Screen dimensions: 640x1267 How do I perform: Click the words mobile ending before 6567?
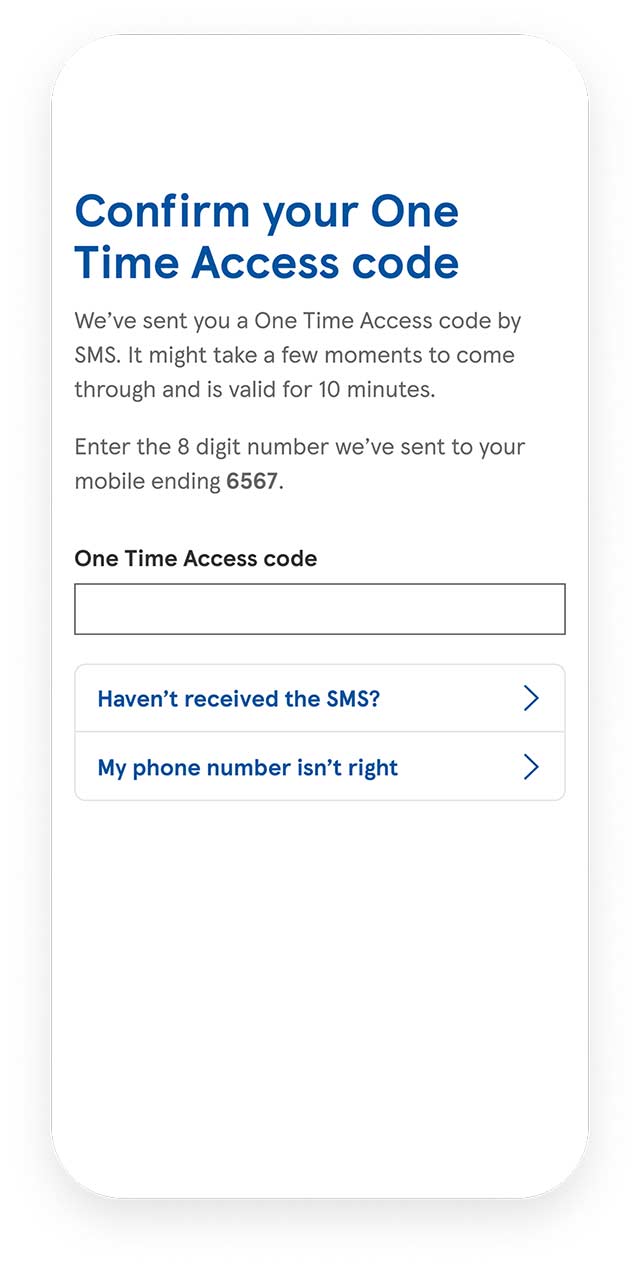[147, 482]
